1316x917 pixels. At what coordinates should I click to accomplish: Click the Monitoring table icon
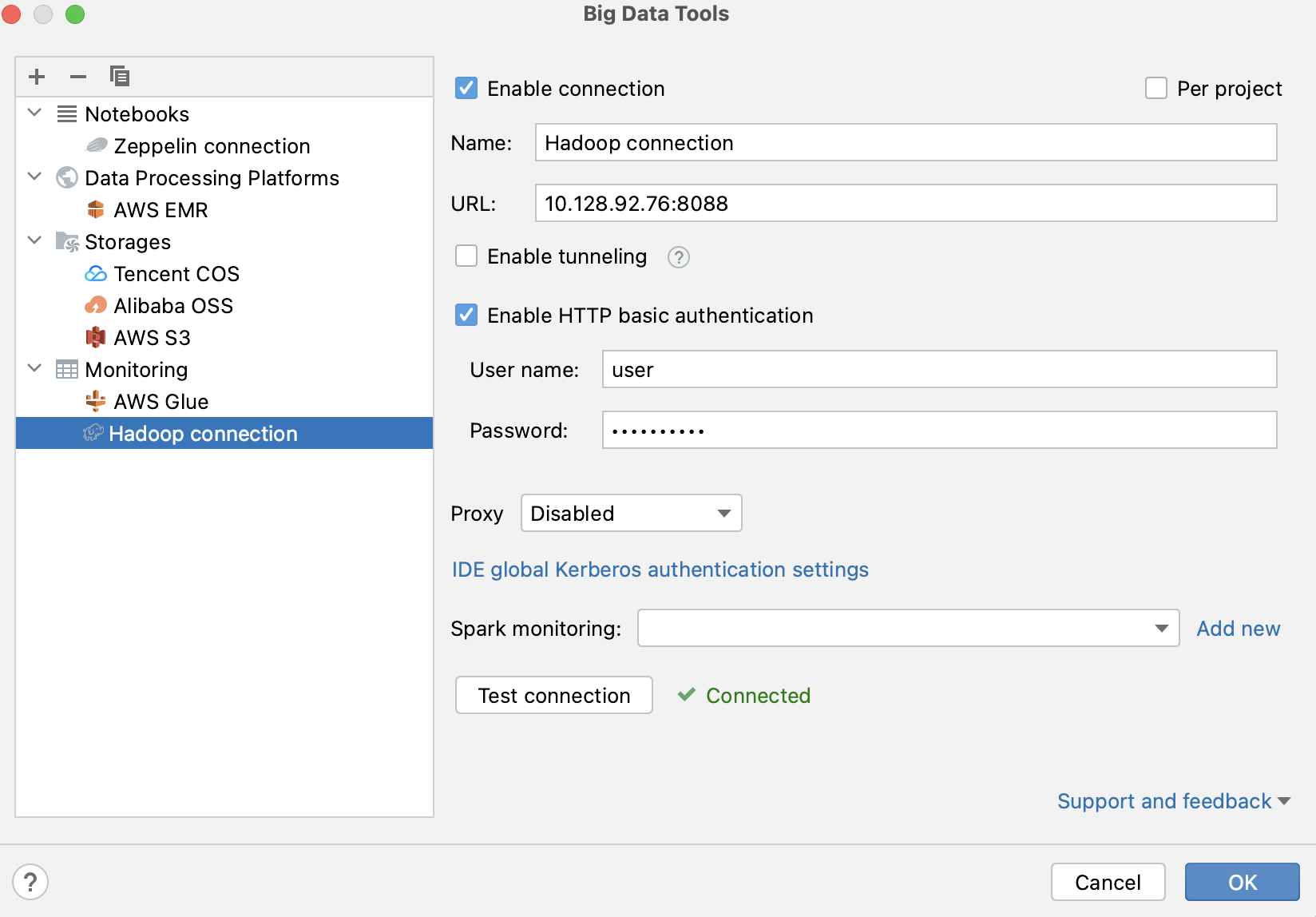(67, 369)
